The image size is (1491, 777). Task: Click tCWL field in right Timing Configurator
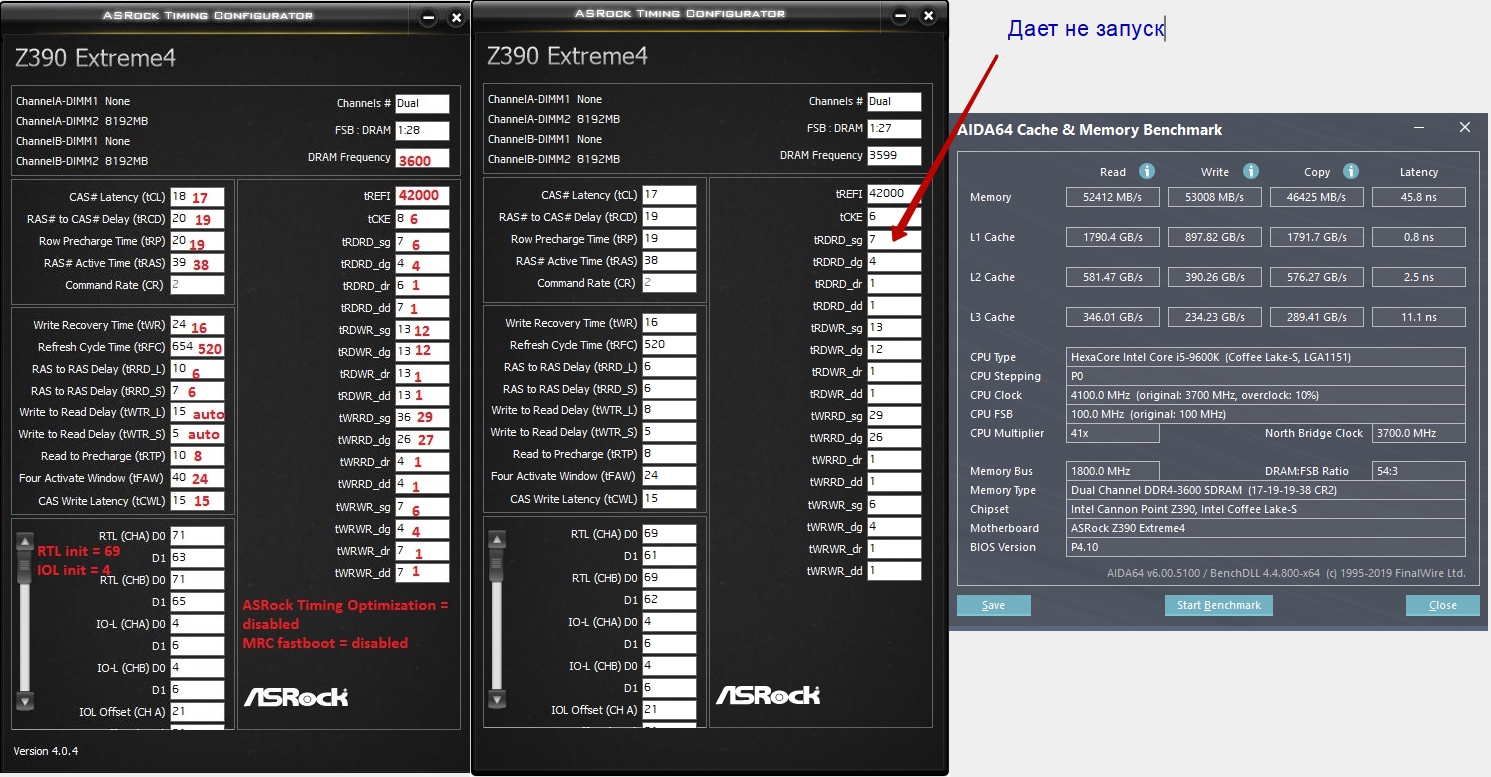point(669,498)
